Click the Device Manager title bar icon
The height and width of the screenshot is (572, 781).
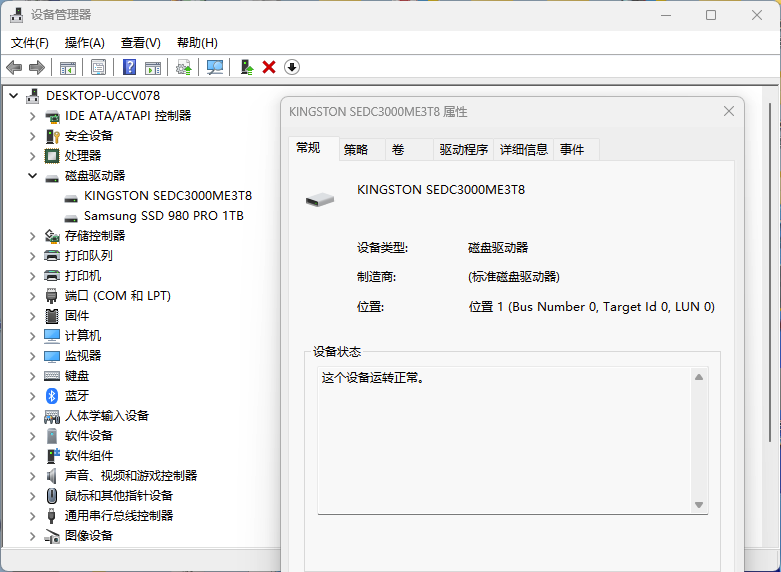(x=17, y=15)
